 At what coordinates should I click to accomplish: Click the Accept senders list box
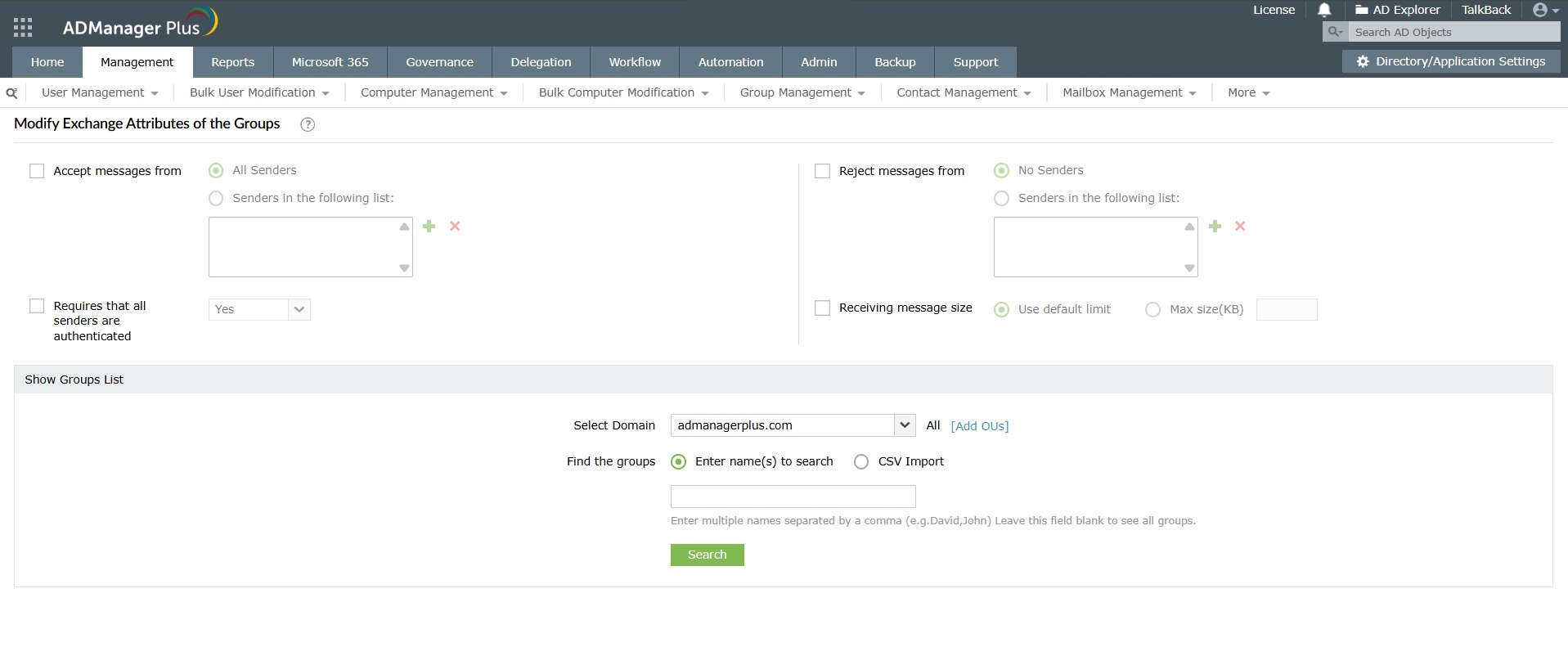click(x=311, y=247)
